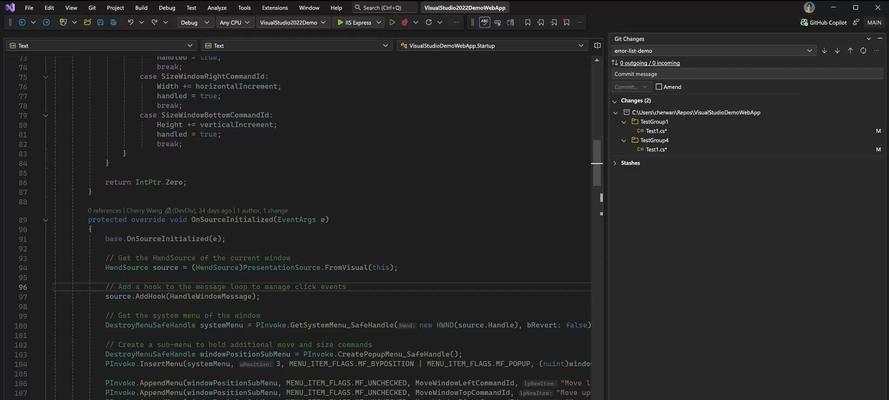Screen dimensions: 889x400
Task: Open the VisualStudio2022Demo startup project dropdown
Action: point(293,23)
